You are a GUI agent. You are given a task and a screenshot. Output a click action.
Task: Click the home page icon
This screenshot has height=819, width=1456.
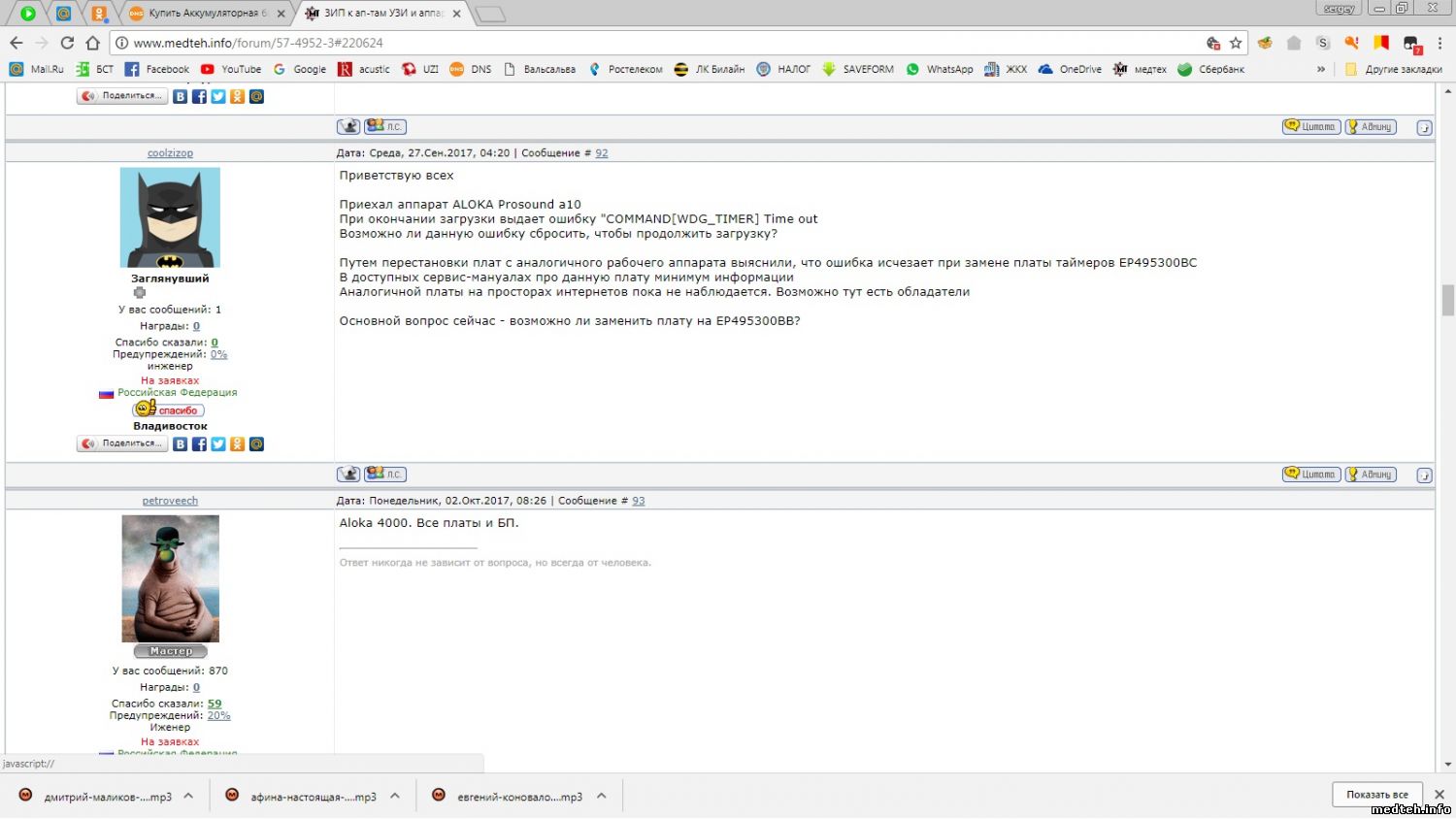93,43
